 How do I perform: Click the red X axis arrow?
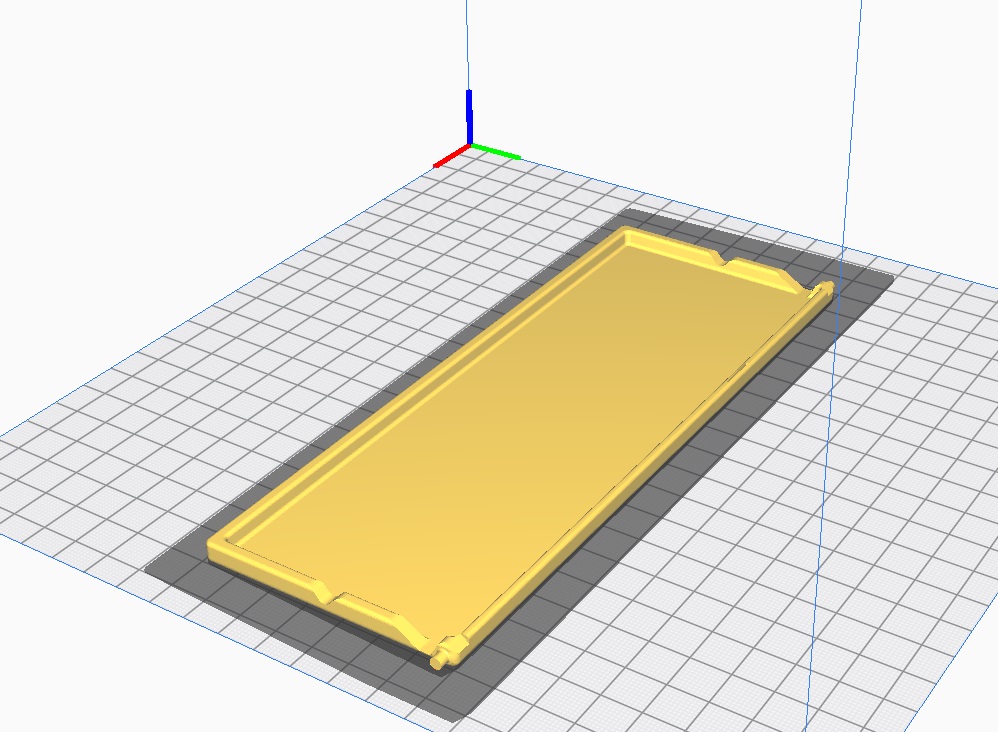[450, 157]
